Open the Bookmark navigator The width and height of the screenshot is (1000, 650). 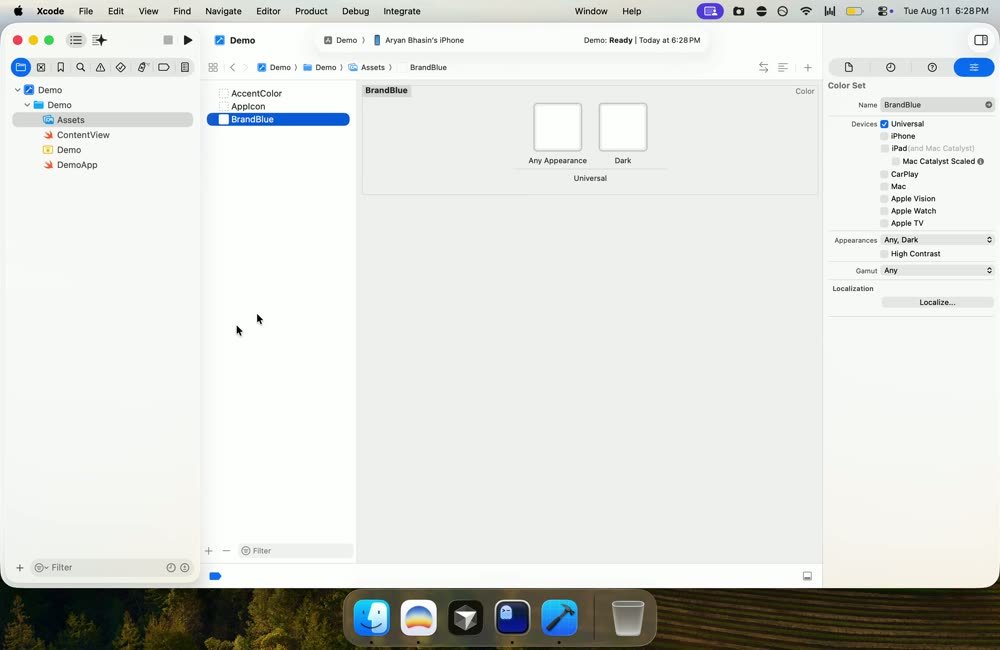pos(61,67)
